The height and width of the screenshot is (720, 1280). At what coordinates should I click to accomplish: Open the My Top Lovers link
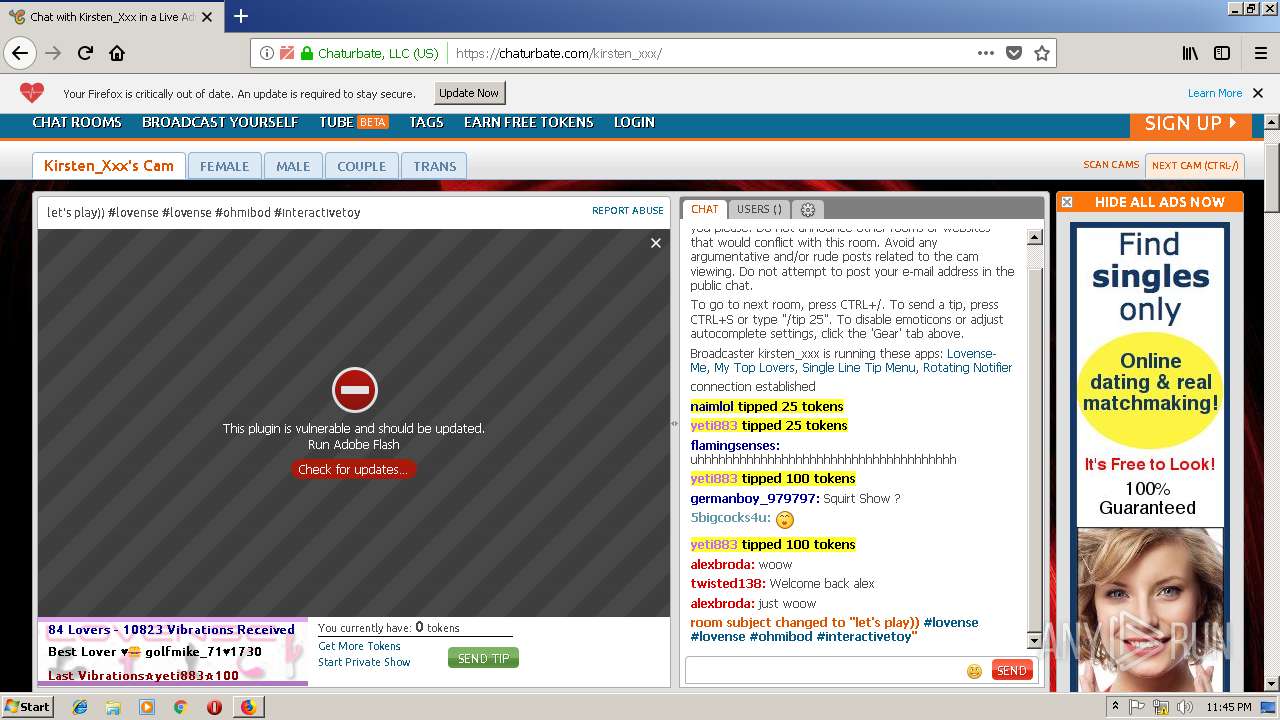point(754,368)
